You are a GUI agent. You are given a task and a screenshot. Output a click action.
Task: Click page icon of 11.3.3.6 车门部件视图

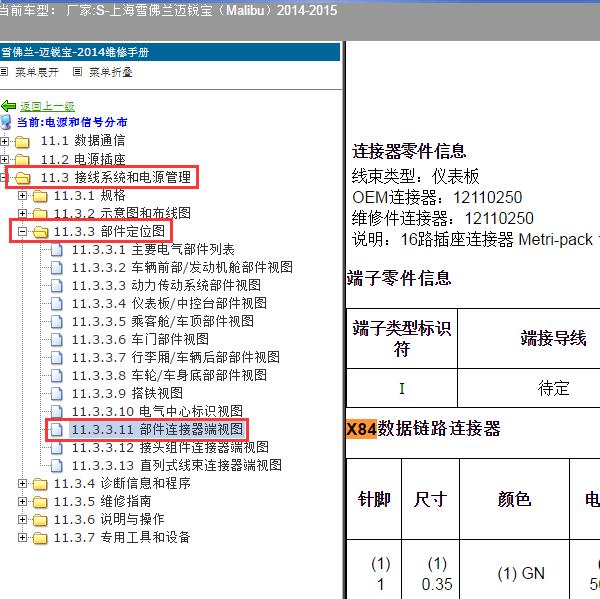point(57,339)
